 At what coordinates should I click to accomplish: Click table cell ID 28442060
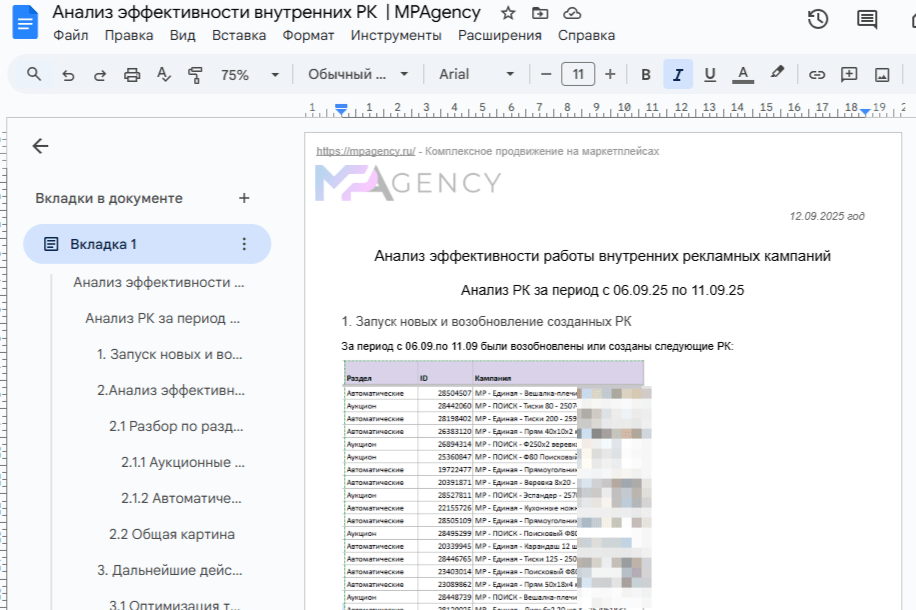tap(445, 405)
